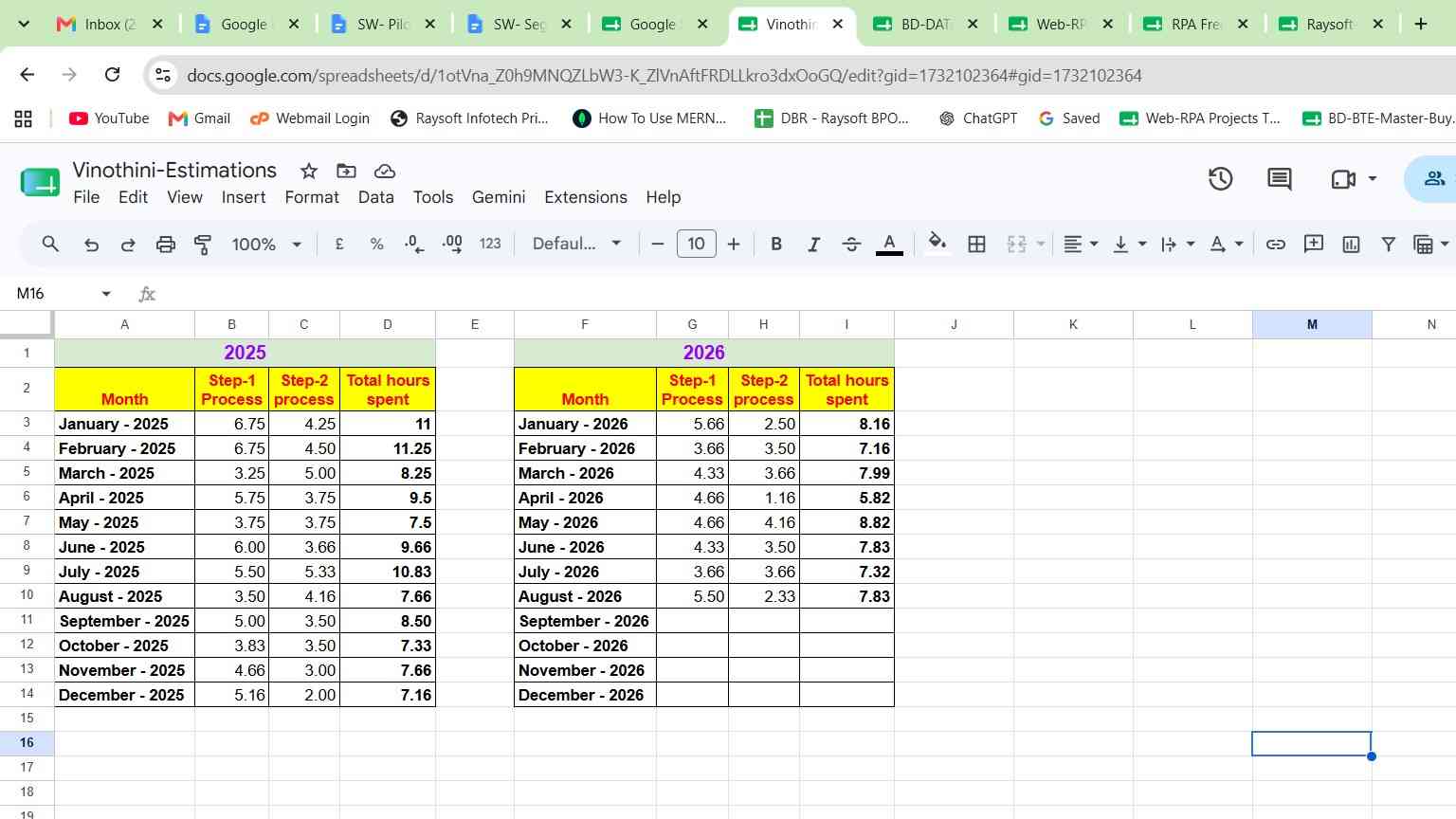Click the insert chart icon
This screenshot has width=1456, height=819.
[x=1351, y=245]
